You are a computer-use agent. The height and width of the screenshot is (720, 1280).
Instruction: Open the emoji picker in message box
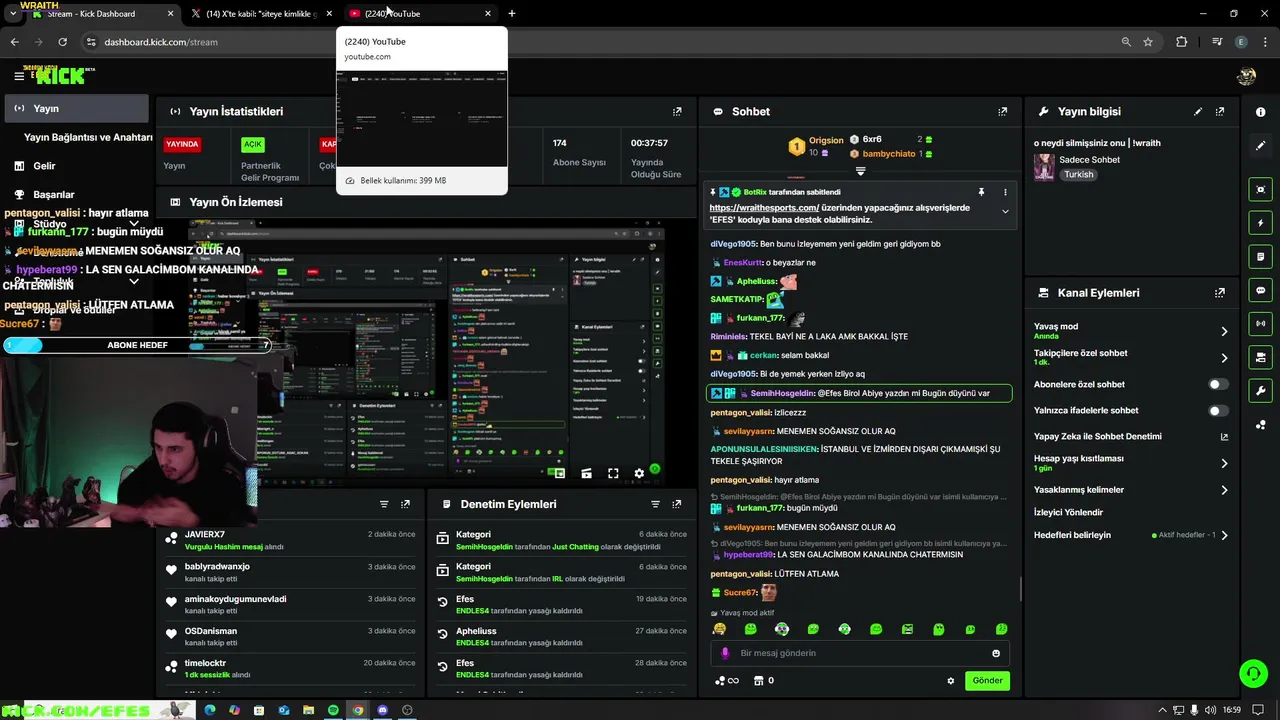coord(996,653)
